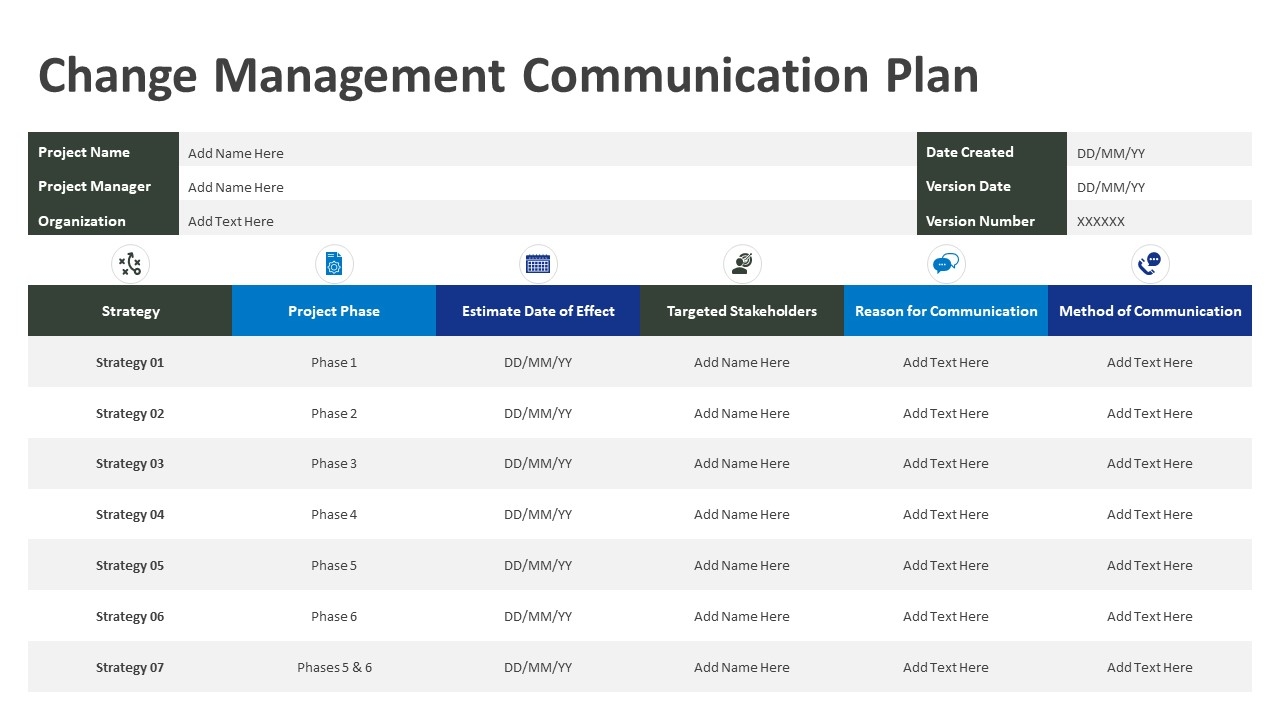Select Estimate Date of Effect header
The width and height of the screenshot is (1280, 720).
538,311
